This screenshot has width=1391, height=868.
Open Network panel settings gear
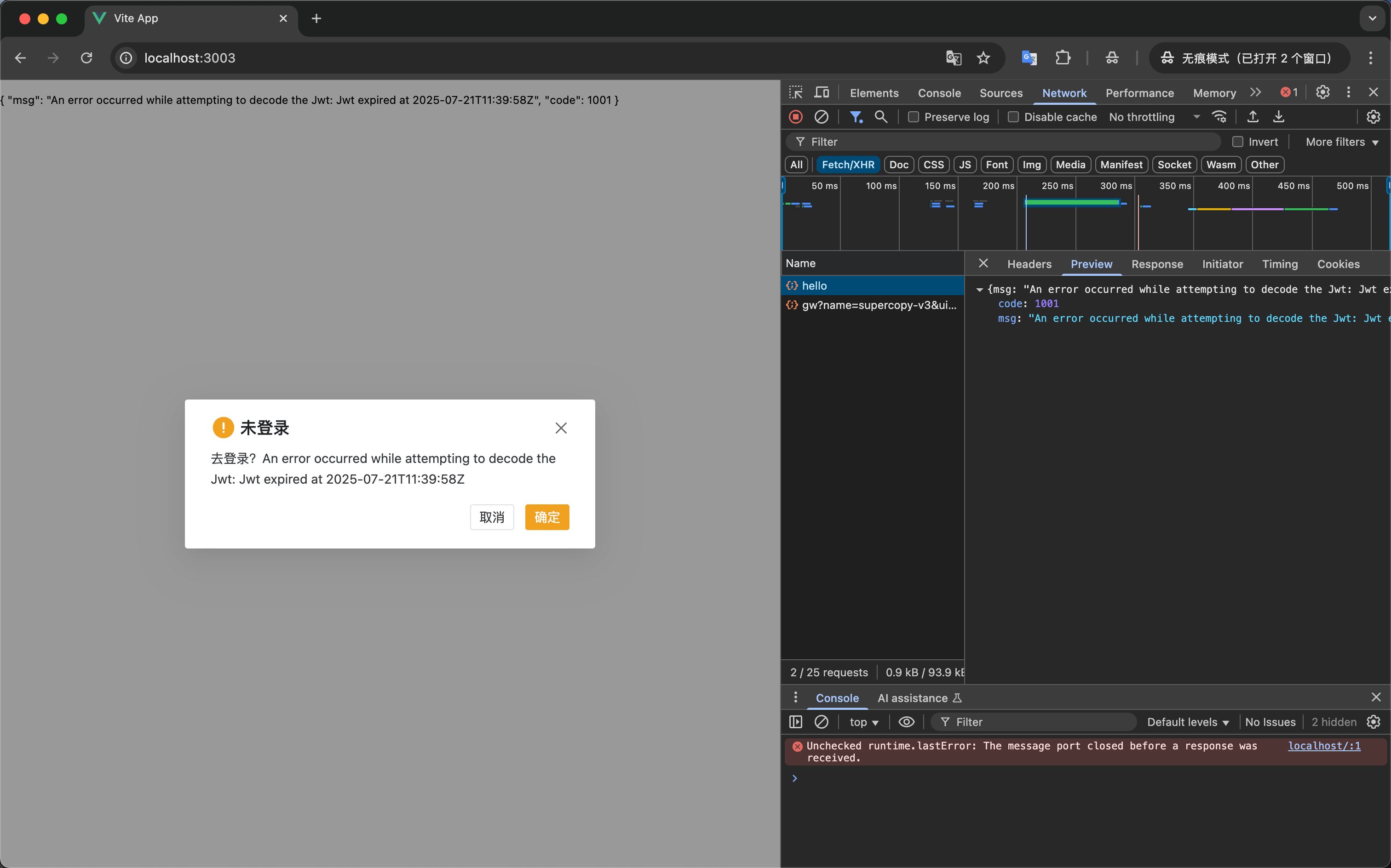(x=1373, y=117)
